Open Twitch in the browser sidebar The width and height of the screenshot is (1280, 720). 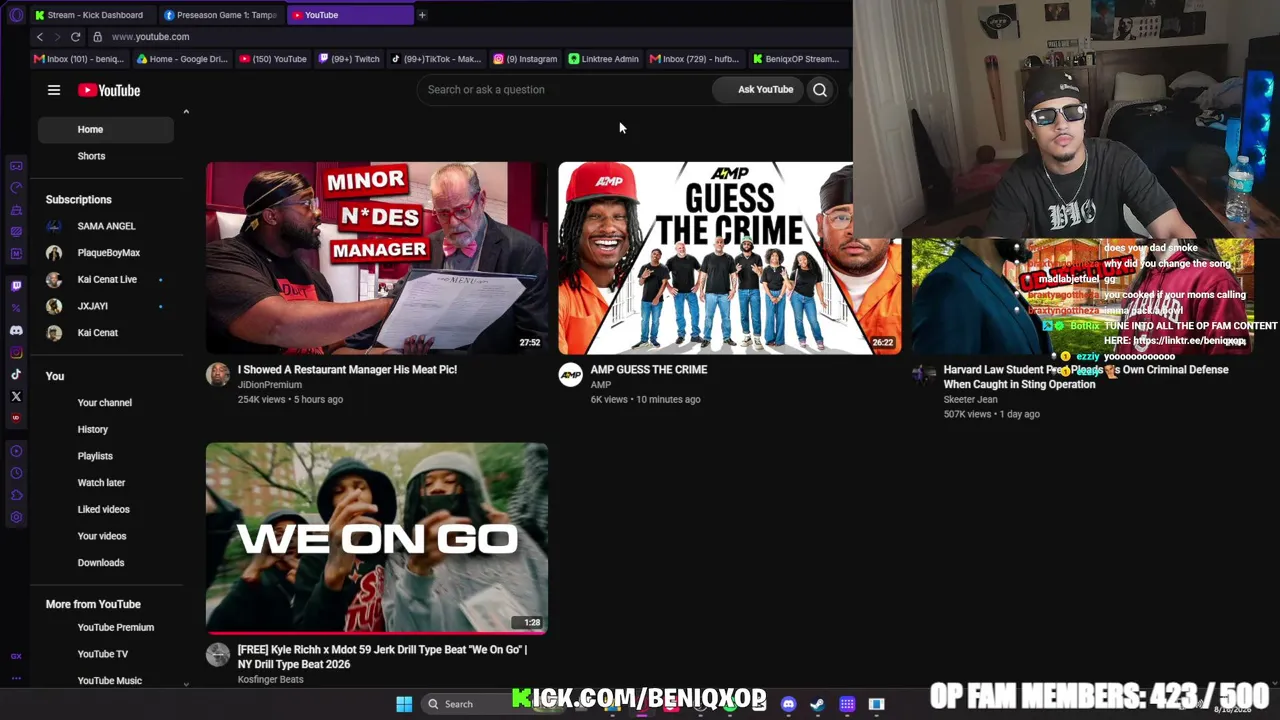pyautogui.click(x=16, y=286)
